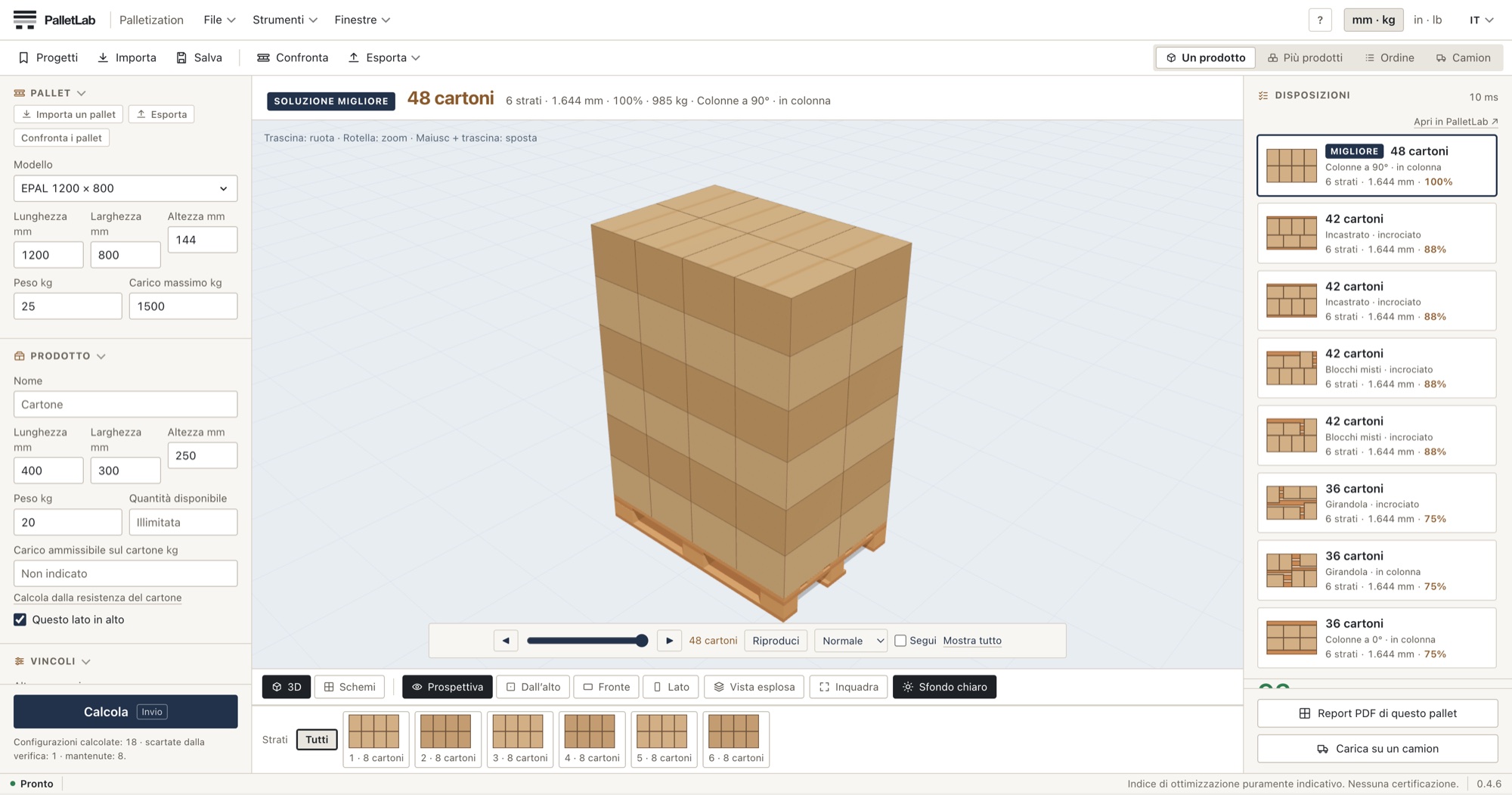Open the Esporta toolbar dropdown
This screenshot has width=1512, height=795.
point(384,57)
